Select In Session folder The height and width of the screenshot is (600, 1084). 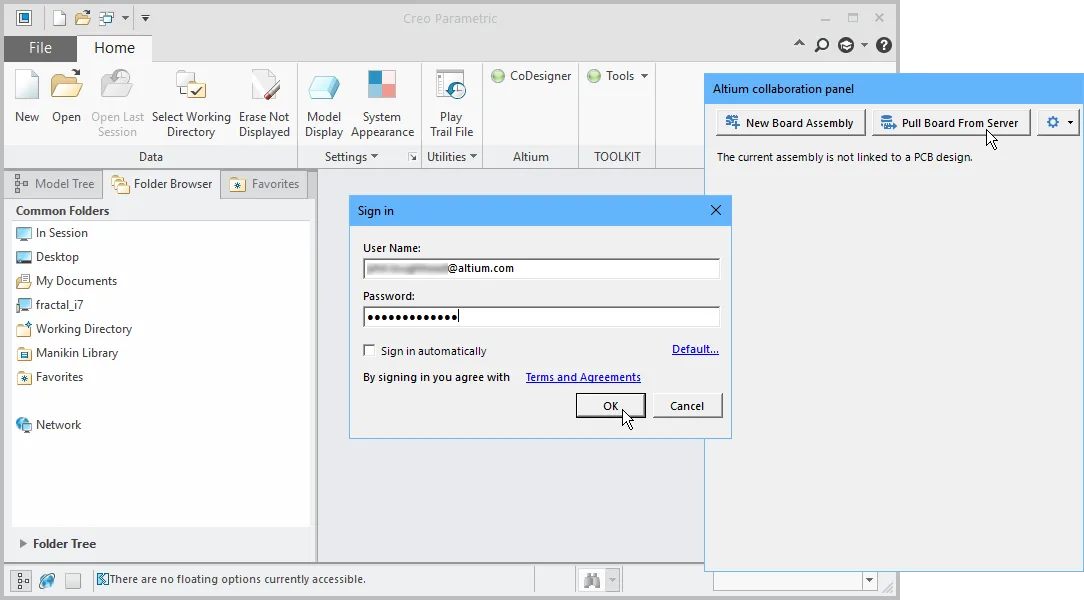[x=52, y=233]
